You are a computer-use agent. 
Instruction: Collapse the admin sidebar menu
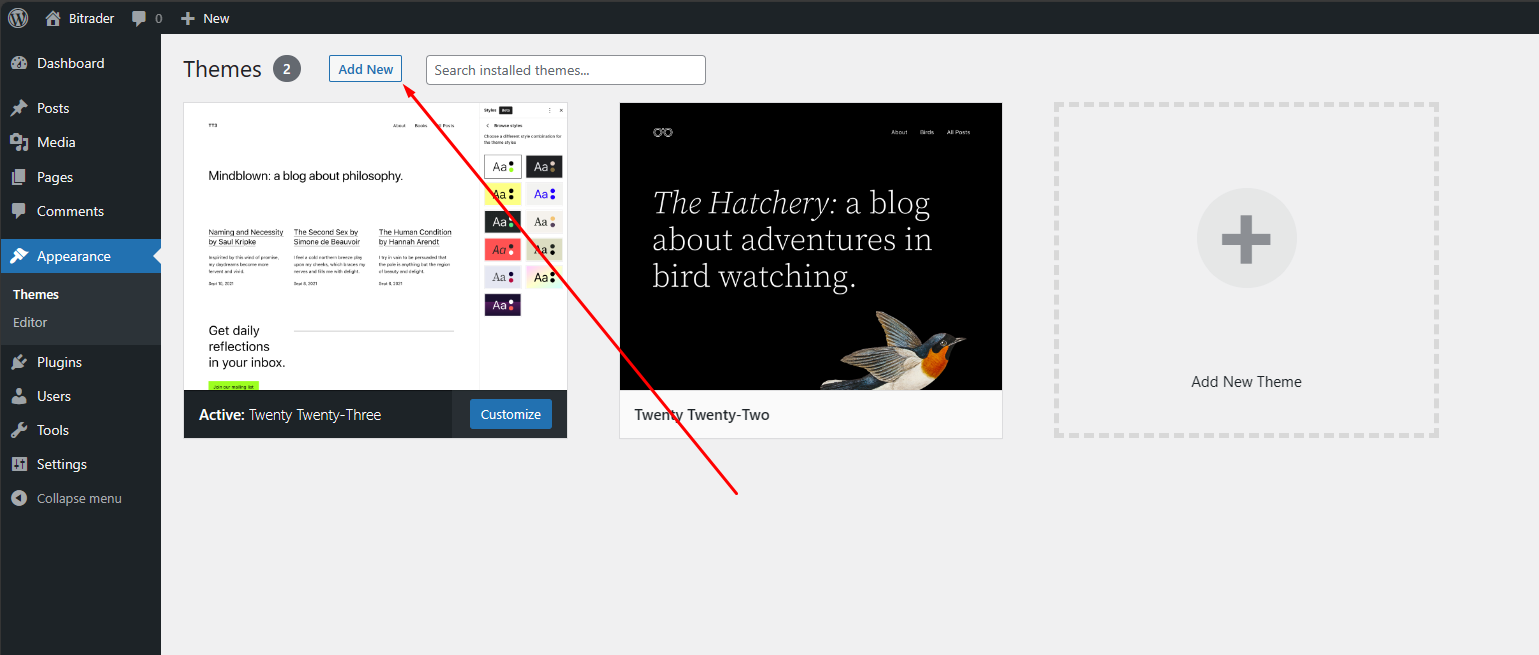click(78, 498)
